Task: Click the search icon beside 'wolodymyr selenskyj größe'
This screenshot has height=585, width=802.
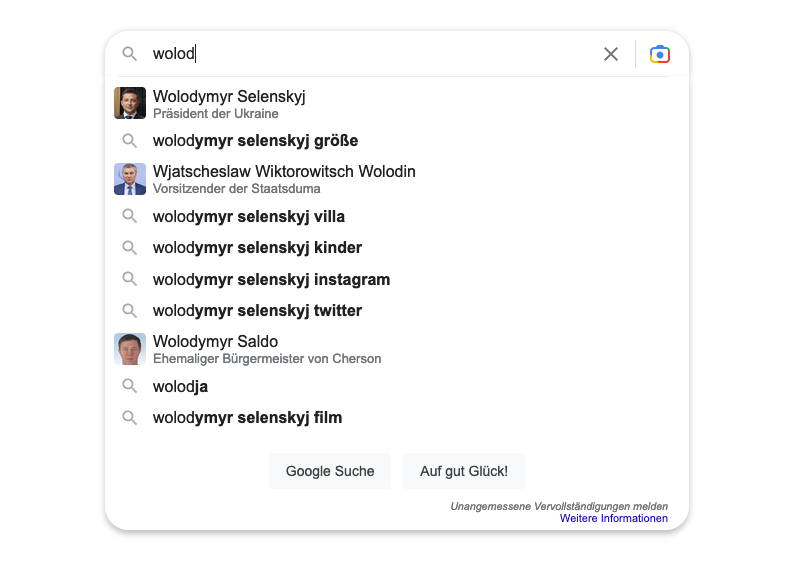Action: [130, 140]
